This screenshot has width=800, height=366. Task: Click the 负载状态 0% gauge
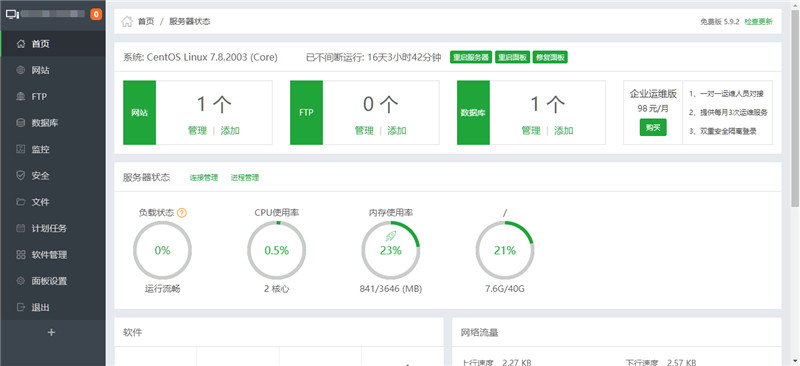click(x=162, y=250)
